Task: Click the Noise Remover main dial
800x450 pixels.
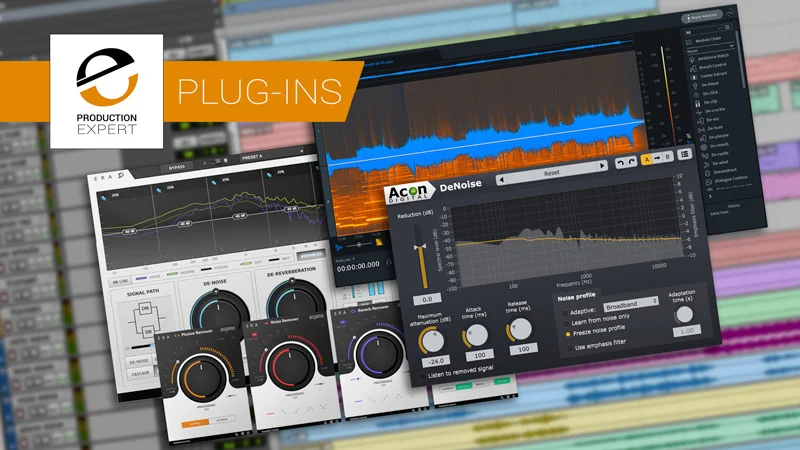Action: pyautogui.click(x=290, y=366)
